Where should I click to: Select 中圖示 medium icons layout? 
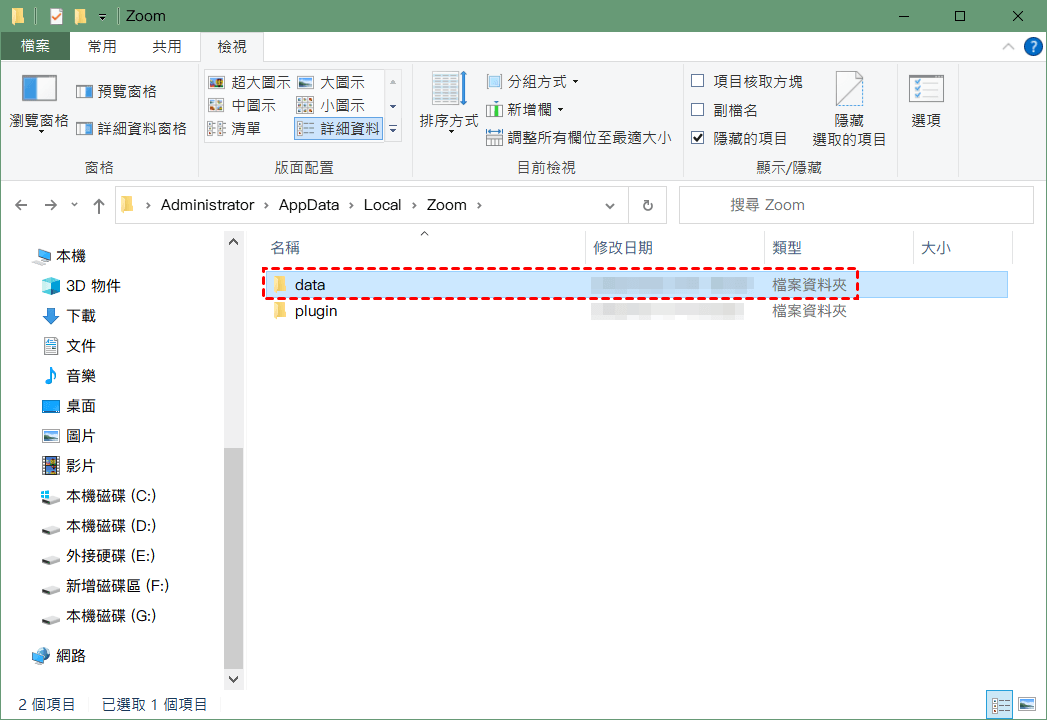[242, 105]
